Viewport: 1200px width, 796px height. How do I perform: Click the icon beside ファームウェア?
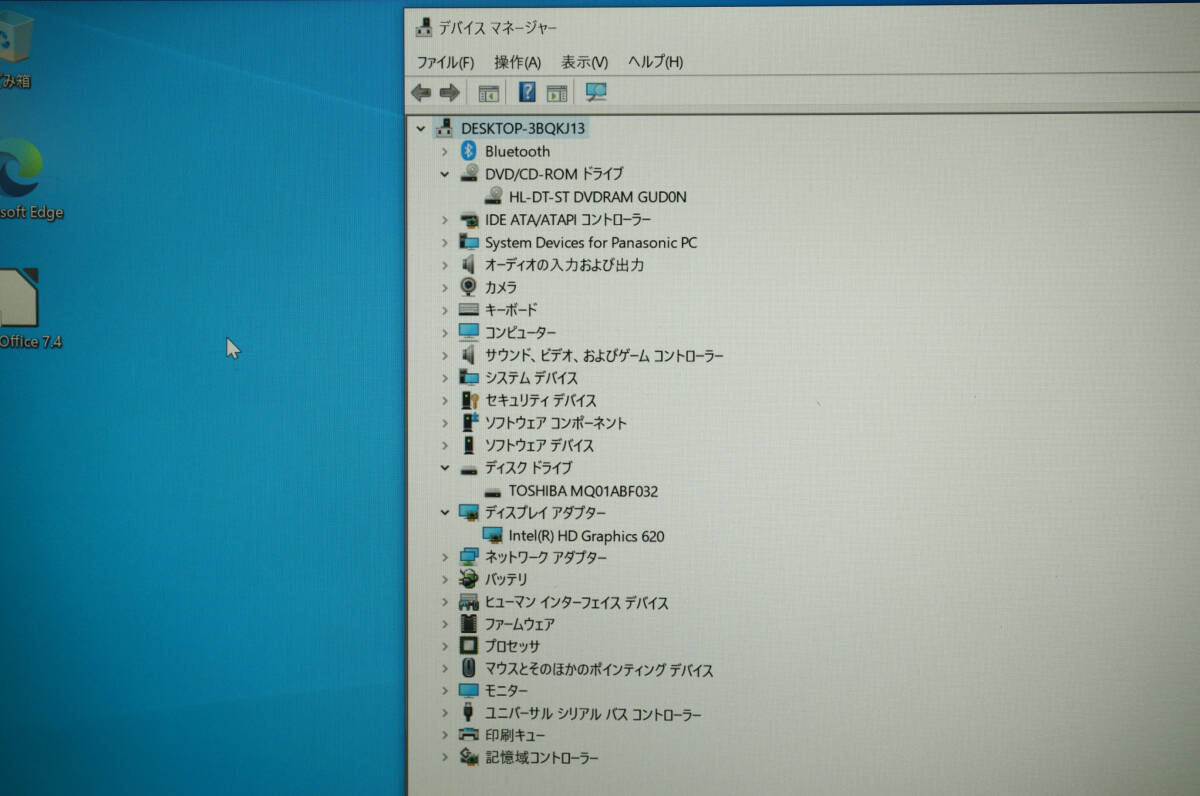click(468, 624)
